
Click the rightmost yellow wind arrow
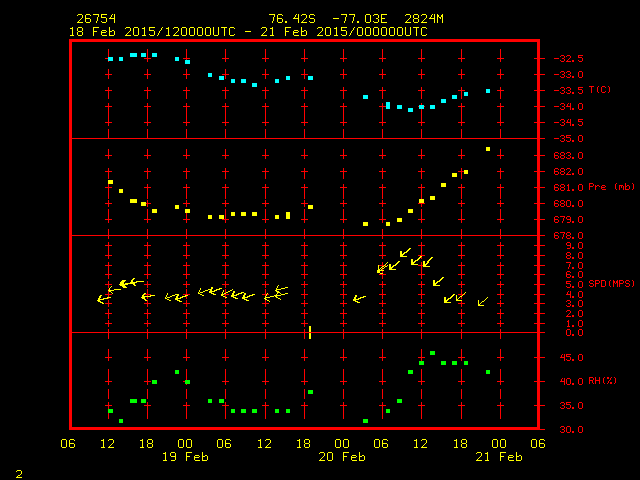click(x=483, y=301)
